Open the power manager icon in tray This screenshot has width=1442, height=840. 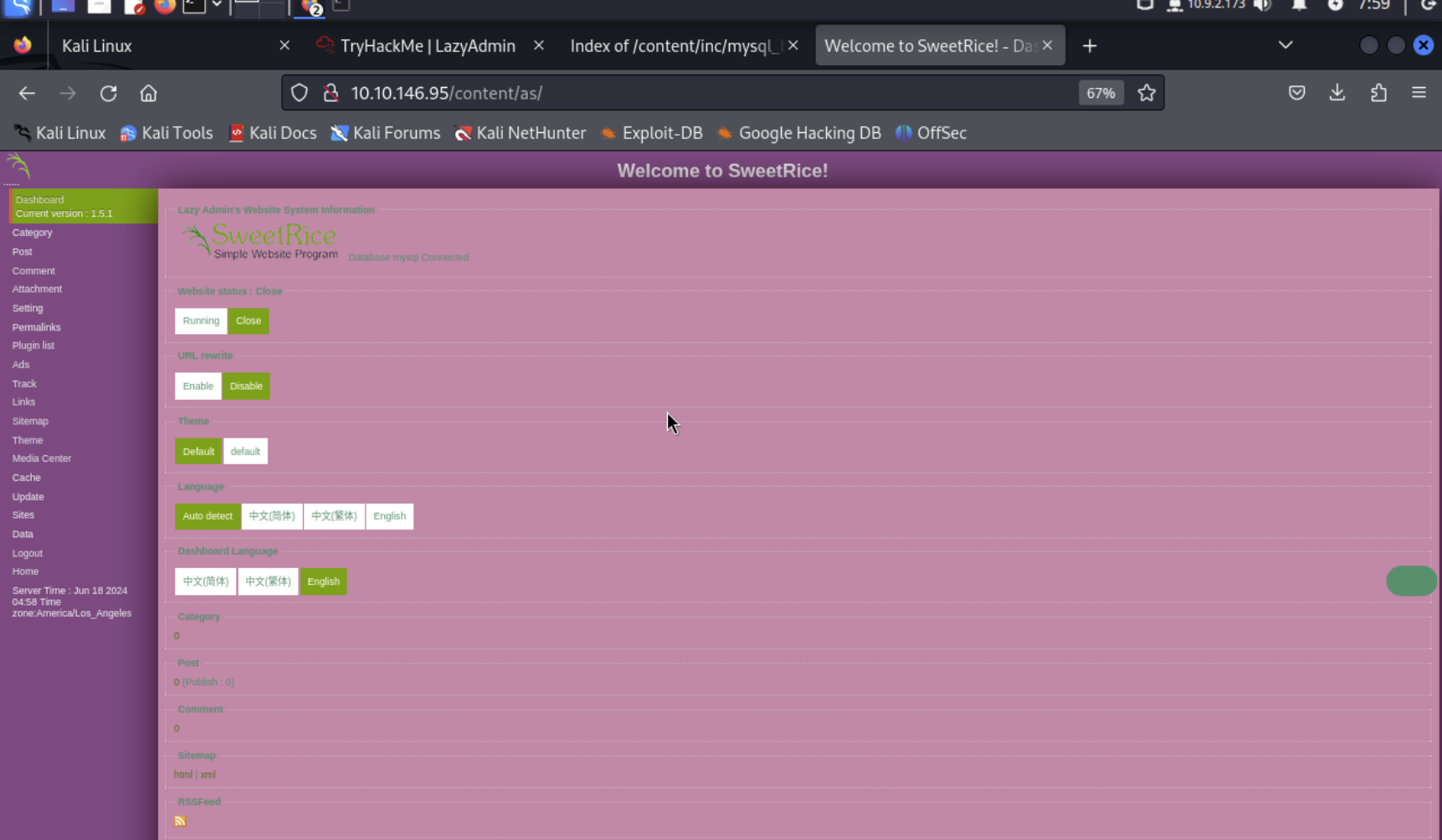1336,5
